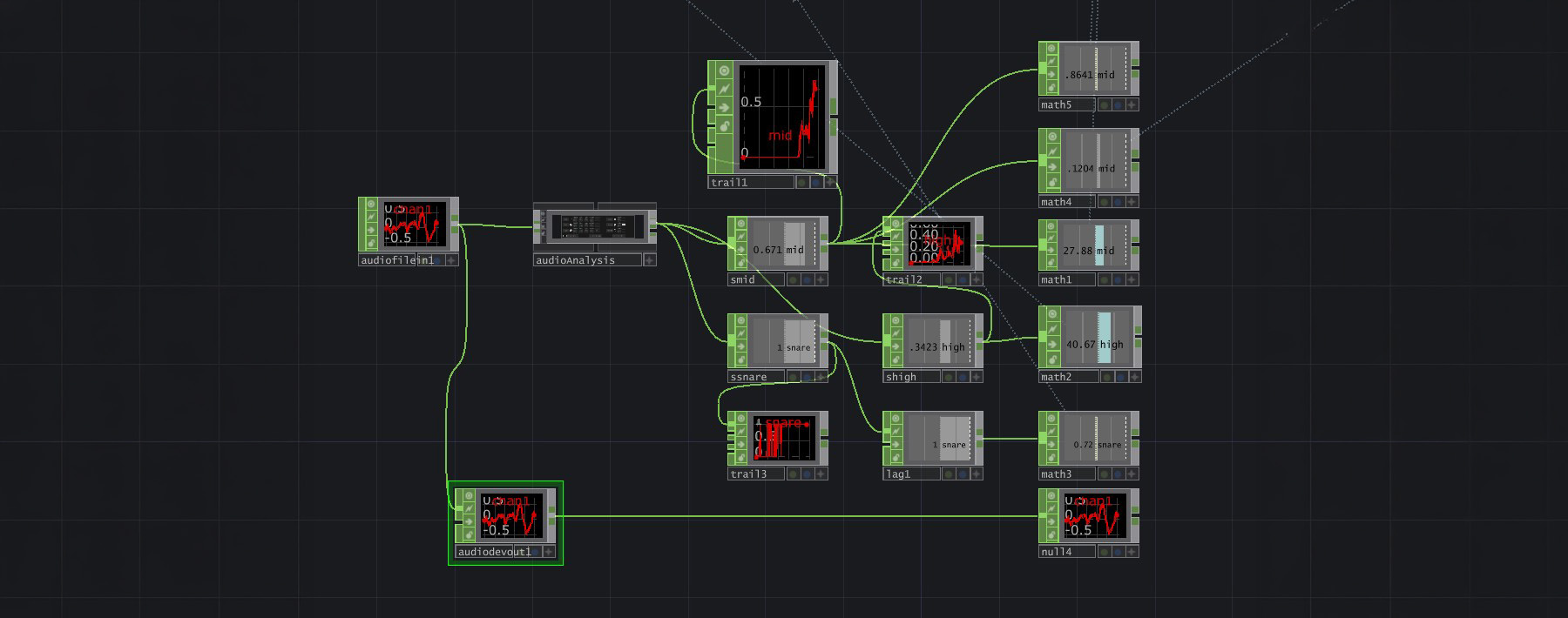Click plus viewer button on audiodevout1
1568x618 pixels.
tap(549, 552)
